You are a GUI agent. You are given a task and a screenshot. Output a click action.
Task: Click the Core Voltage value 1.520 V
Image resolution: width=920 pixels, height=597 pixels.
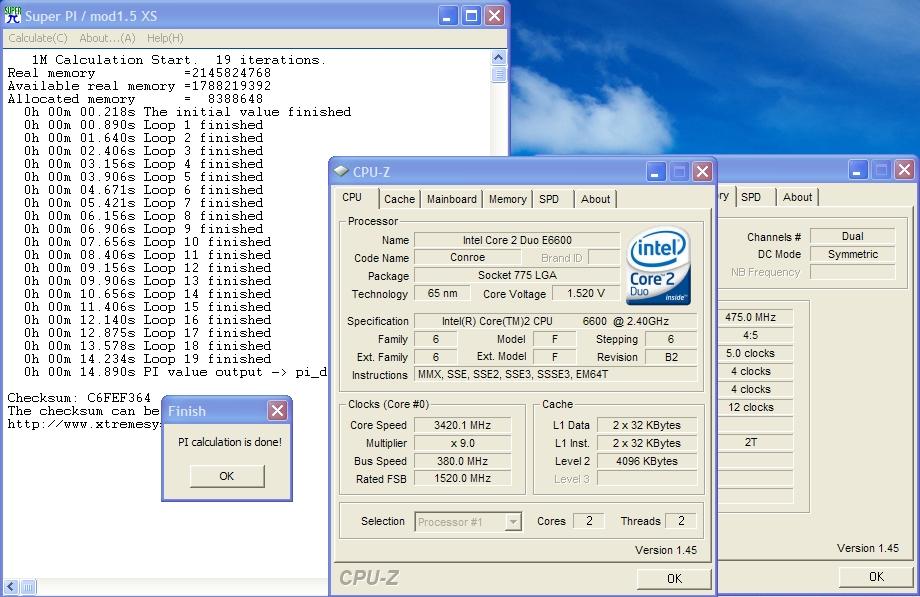point(586,293)
